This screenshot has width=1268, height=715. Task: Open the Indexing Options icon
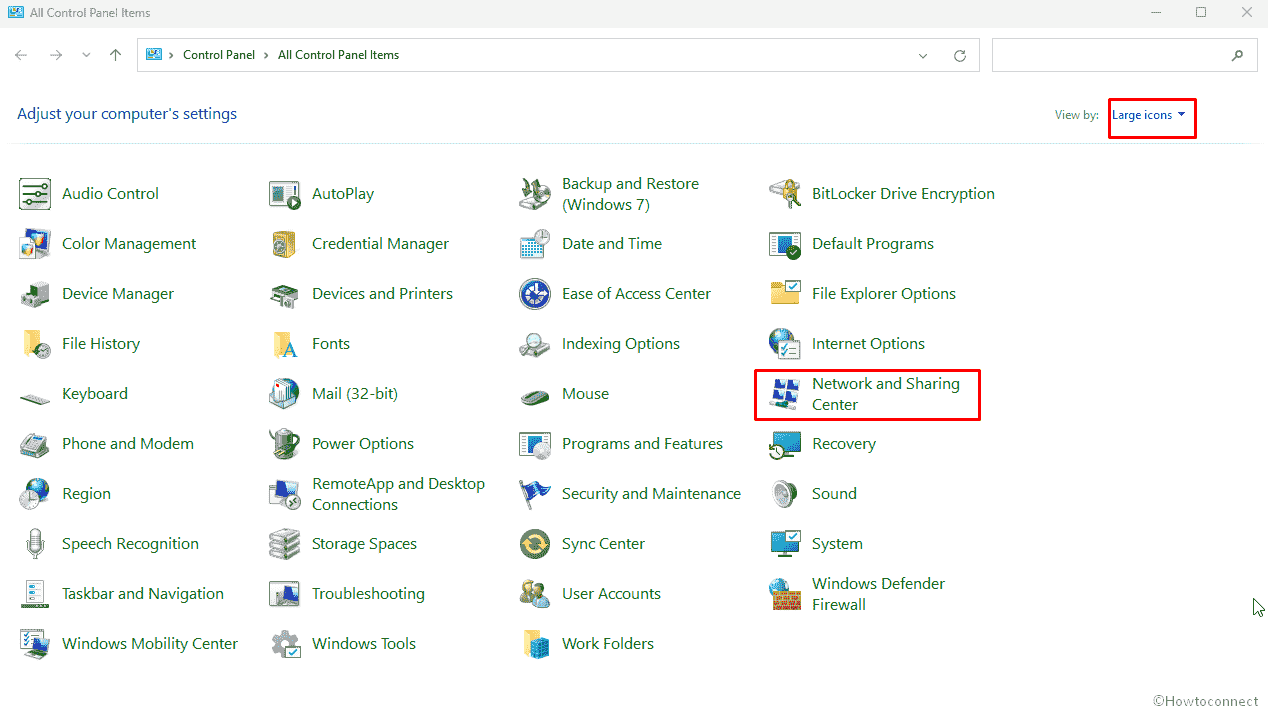535,344
